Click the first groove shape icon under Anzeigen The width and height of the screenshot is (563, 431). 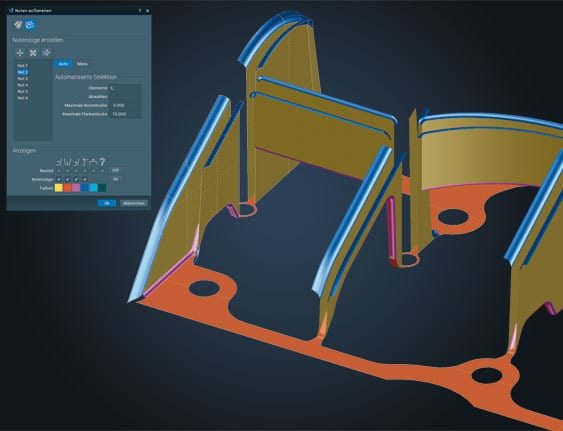point(59,162)
